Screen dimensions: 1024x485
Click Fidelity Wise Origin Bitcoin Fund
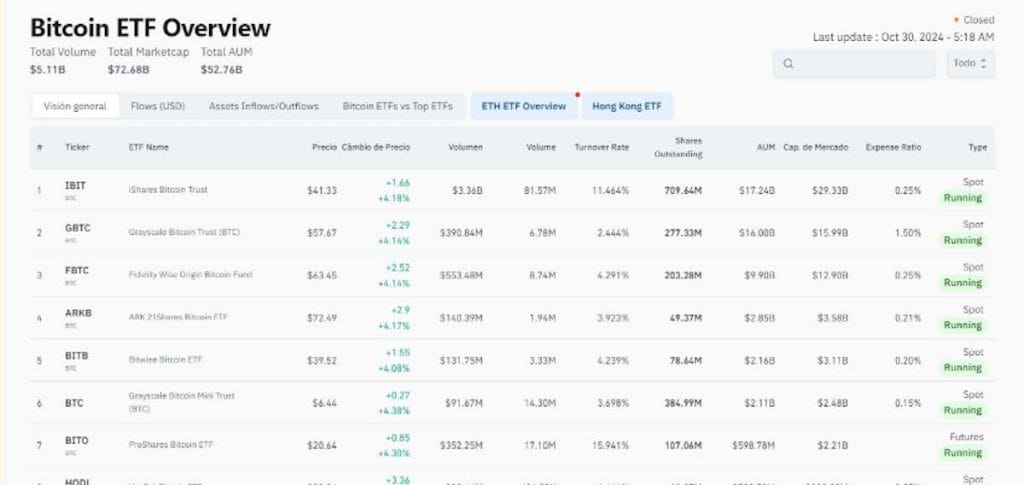tap(190, 275)
